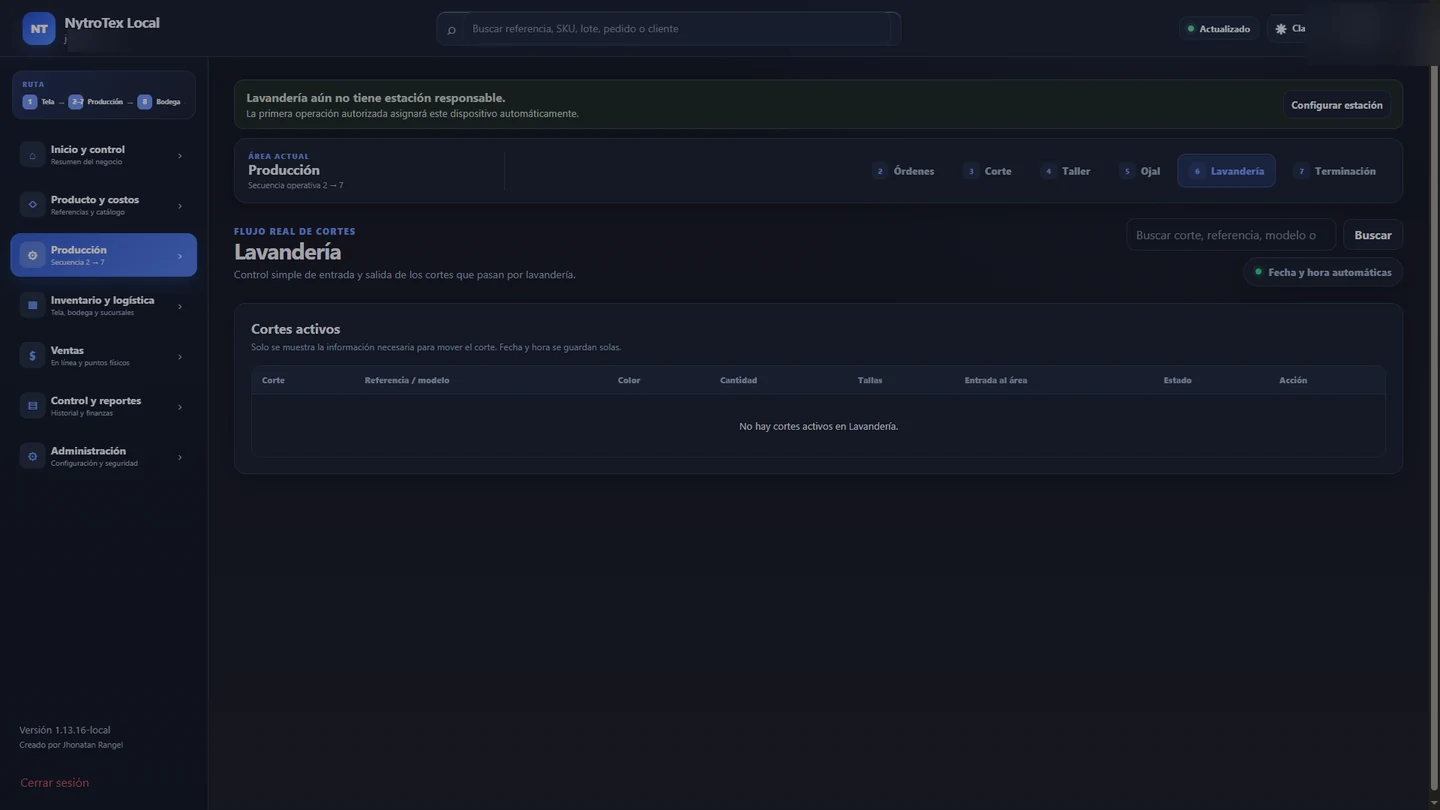The height and width of the screenshot is (810, 1440).
Task: Click the Ventas dollar sign icon
Action: click(x=32, y=356)
